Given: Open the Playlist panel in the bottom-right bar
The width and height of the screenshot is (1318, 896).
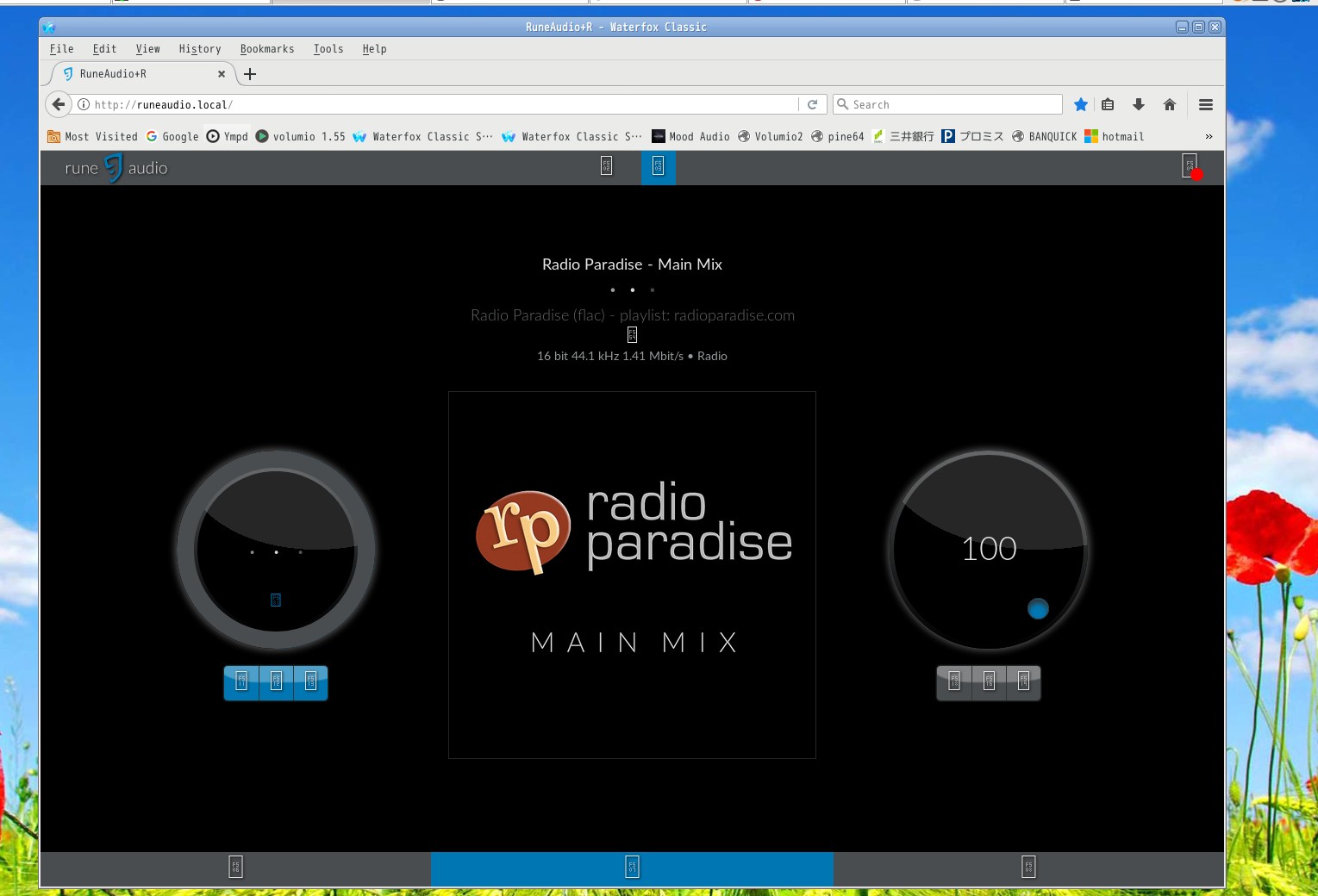Looking at the screenshot, I should pos(1028,868).
